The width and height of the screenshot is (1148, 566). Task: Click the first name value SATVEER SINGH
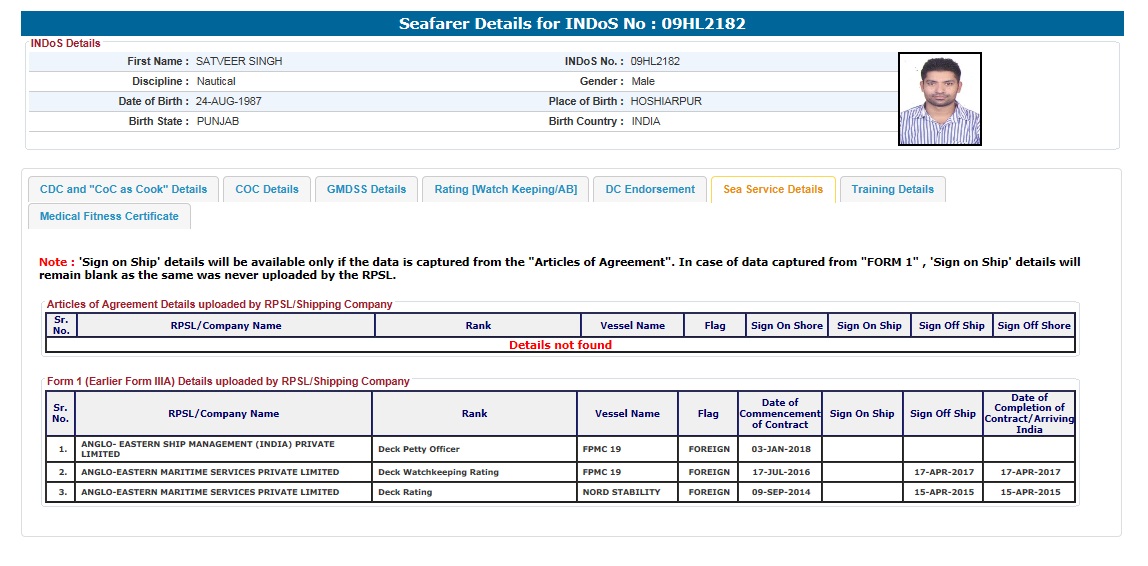pyautogui.click(x=239, y=61)
